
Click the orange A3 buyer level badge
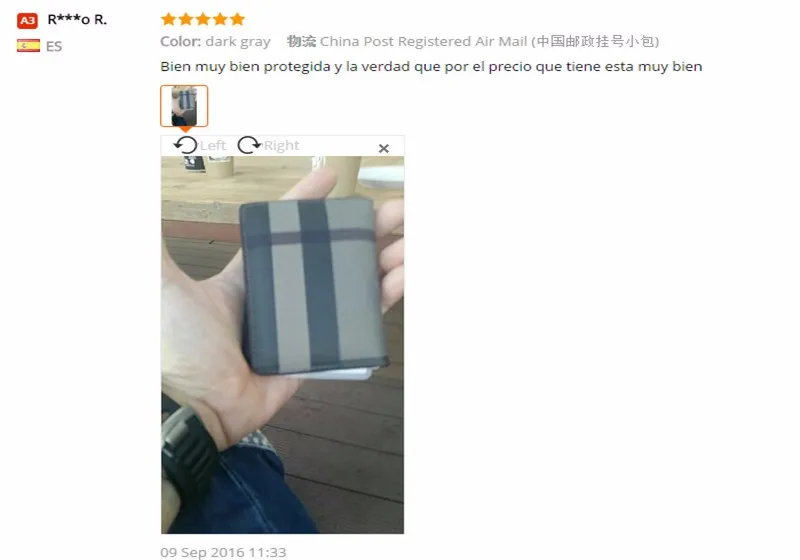(x=28, y=20)
